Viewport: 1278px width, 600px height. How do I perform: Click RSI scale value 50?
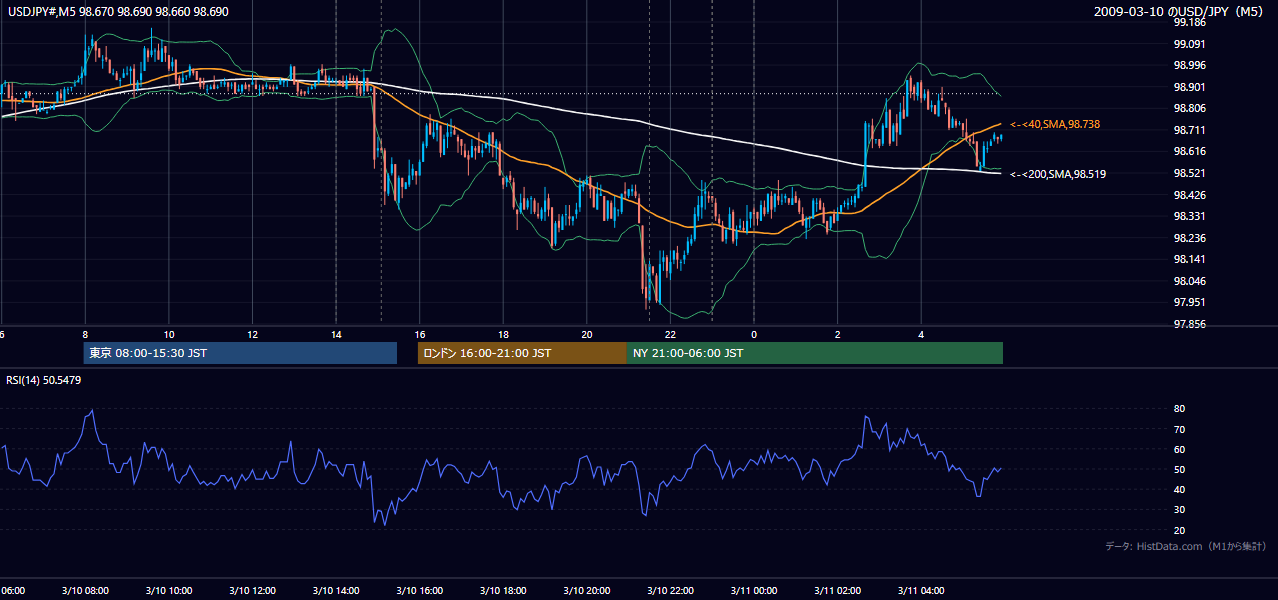coord(1180,469)
